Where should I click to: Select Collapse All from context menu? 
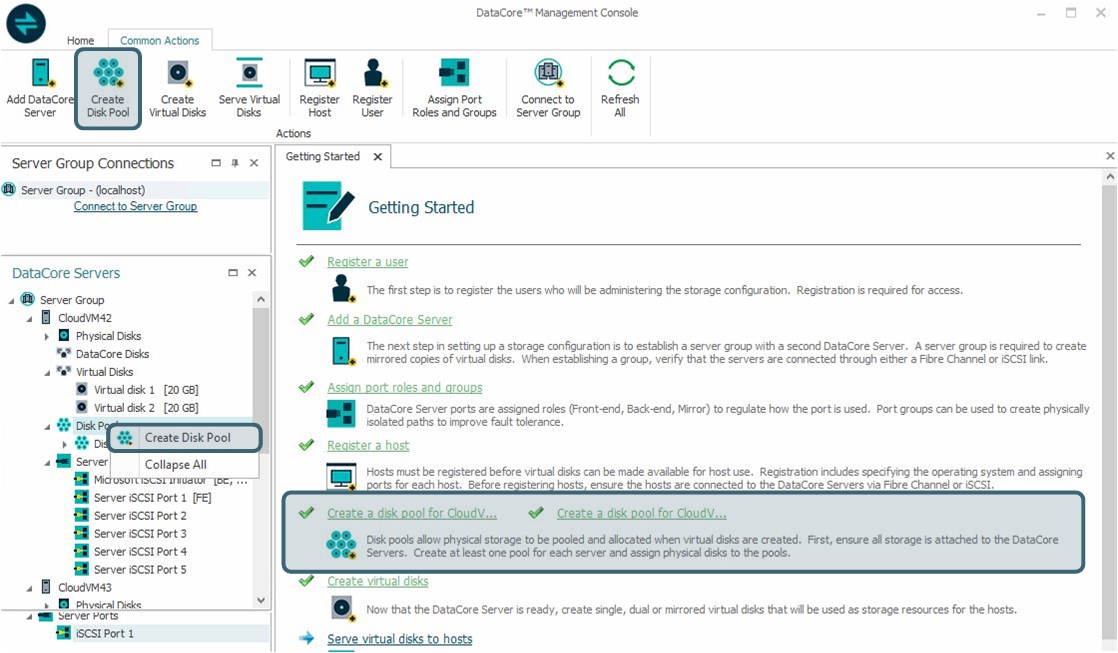pos(175,465)
